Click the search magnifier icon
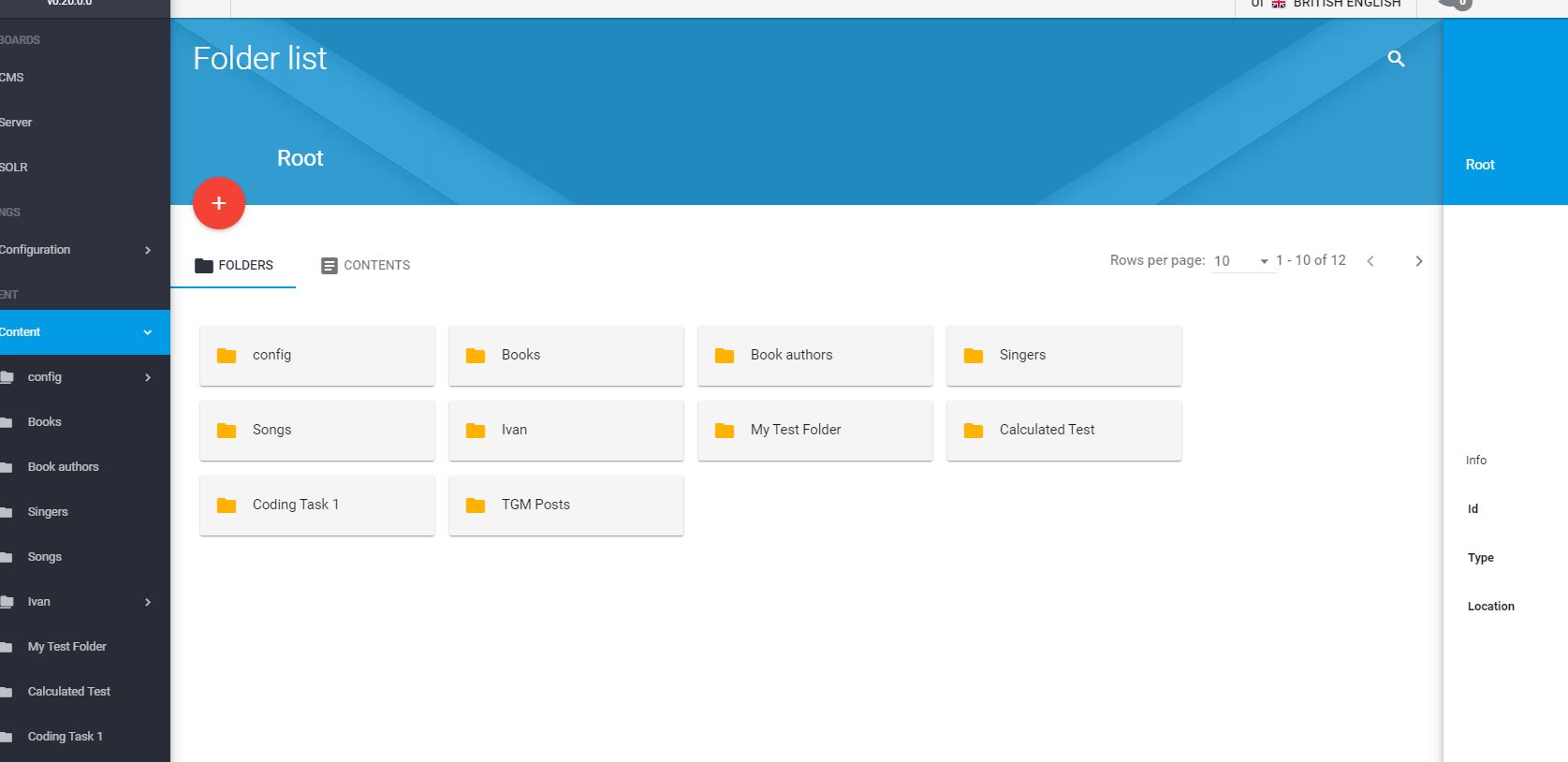 pyautogui.click(x=1396, y=59)
